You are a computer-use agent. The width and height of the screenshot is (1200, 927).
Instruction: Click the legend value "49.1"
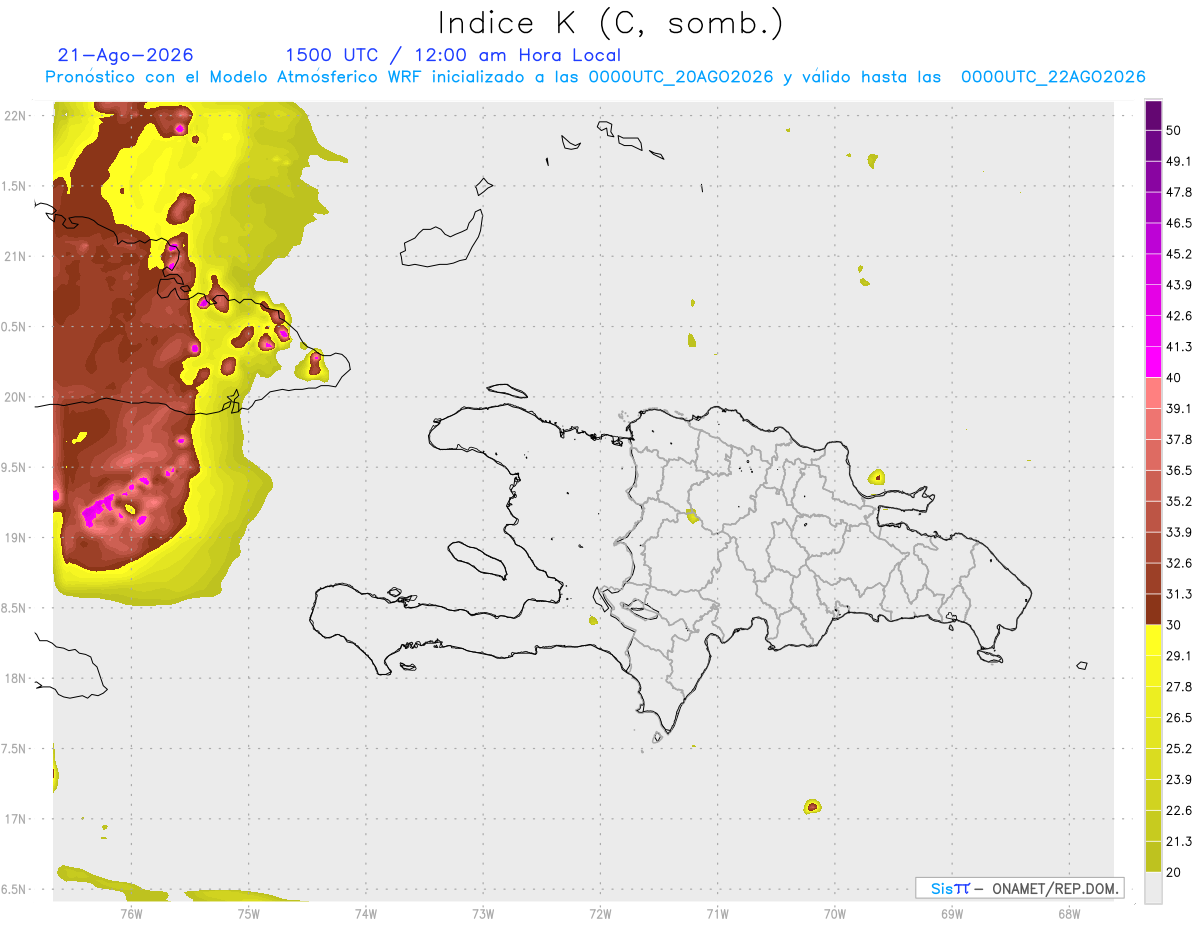point(1179,161)
